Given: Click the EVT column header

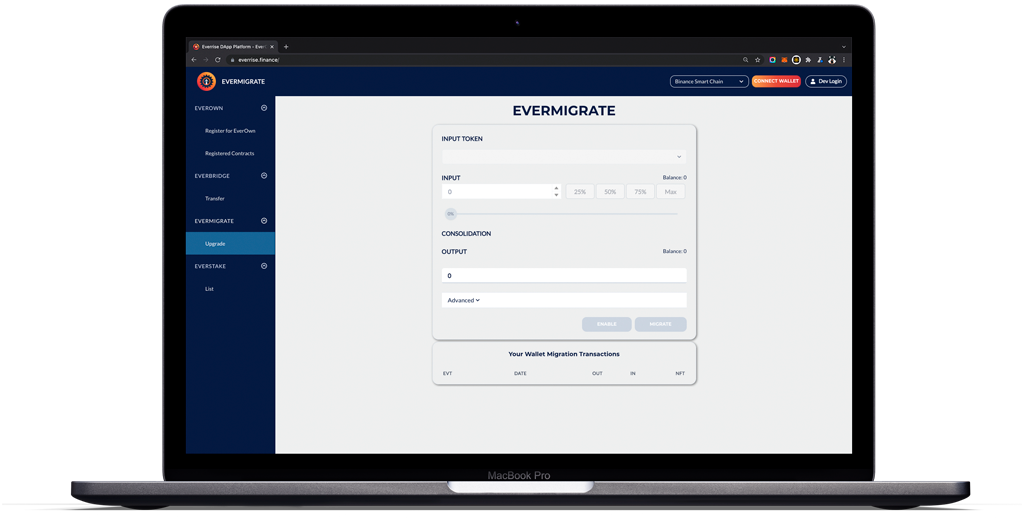Looking at the screenshot, I should (448, 374).
